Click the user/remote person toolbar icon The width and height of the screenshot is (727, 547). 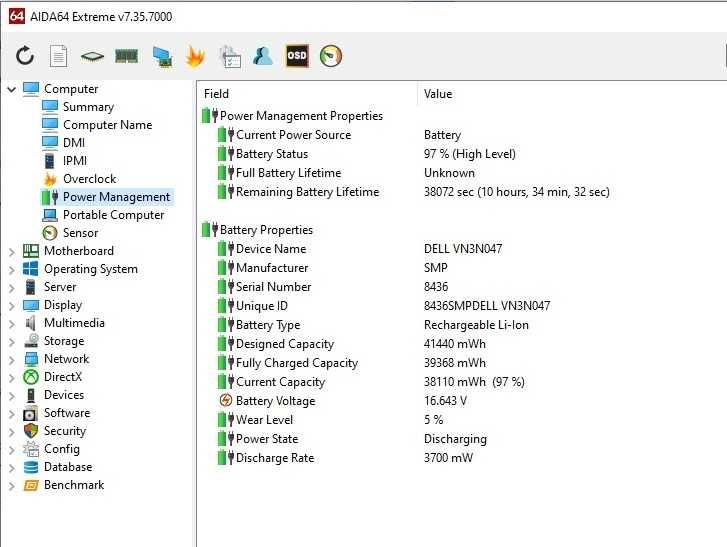pos(263,56)
